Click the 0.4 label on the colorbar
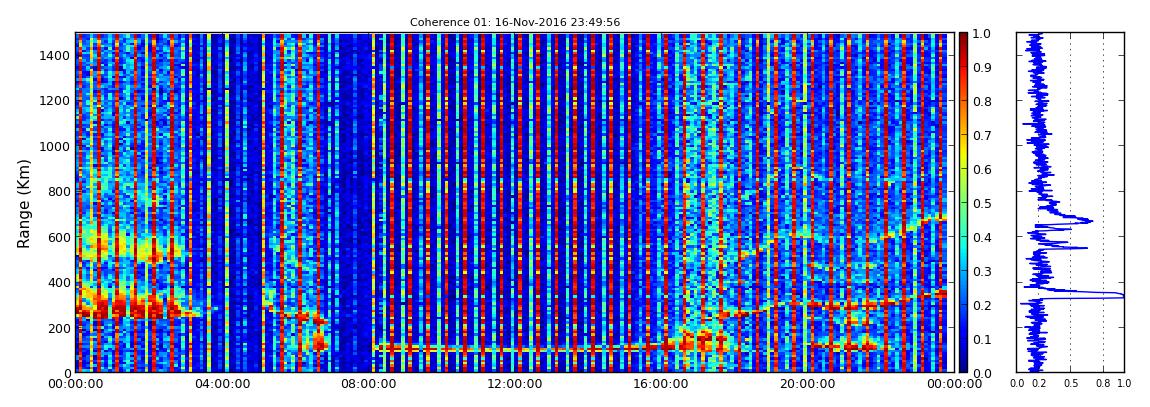Screen dimensions: 1150x407 (982, 238)
